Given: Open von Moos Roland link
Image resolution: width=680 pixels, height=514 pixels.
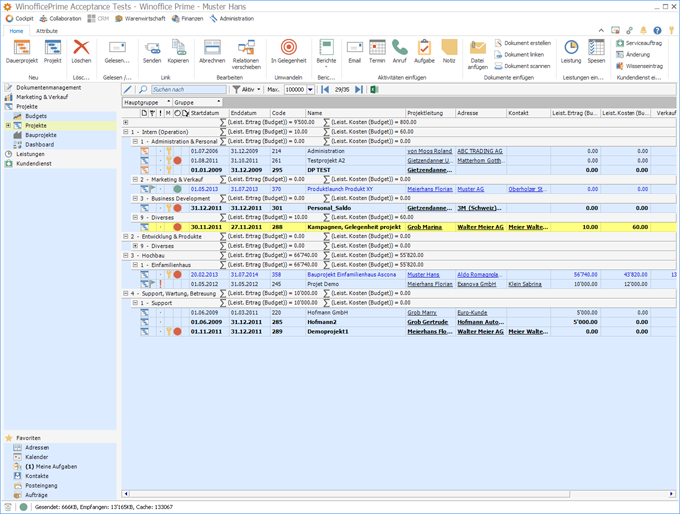Looking at the screenshot, I should 429,151.
